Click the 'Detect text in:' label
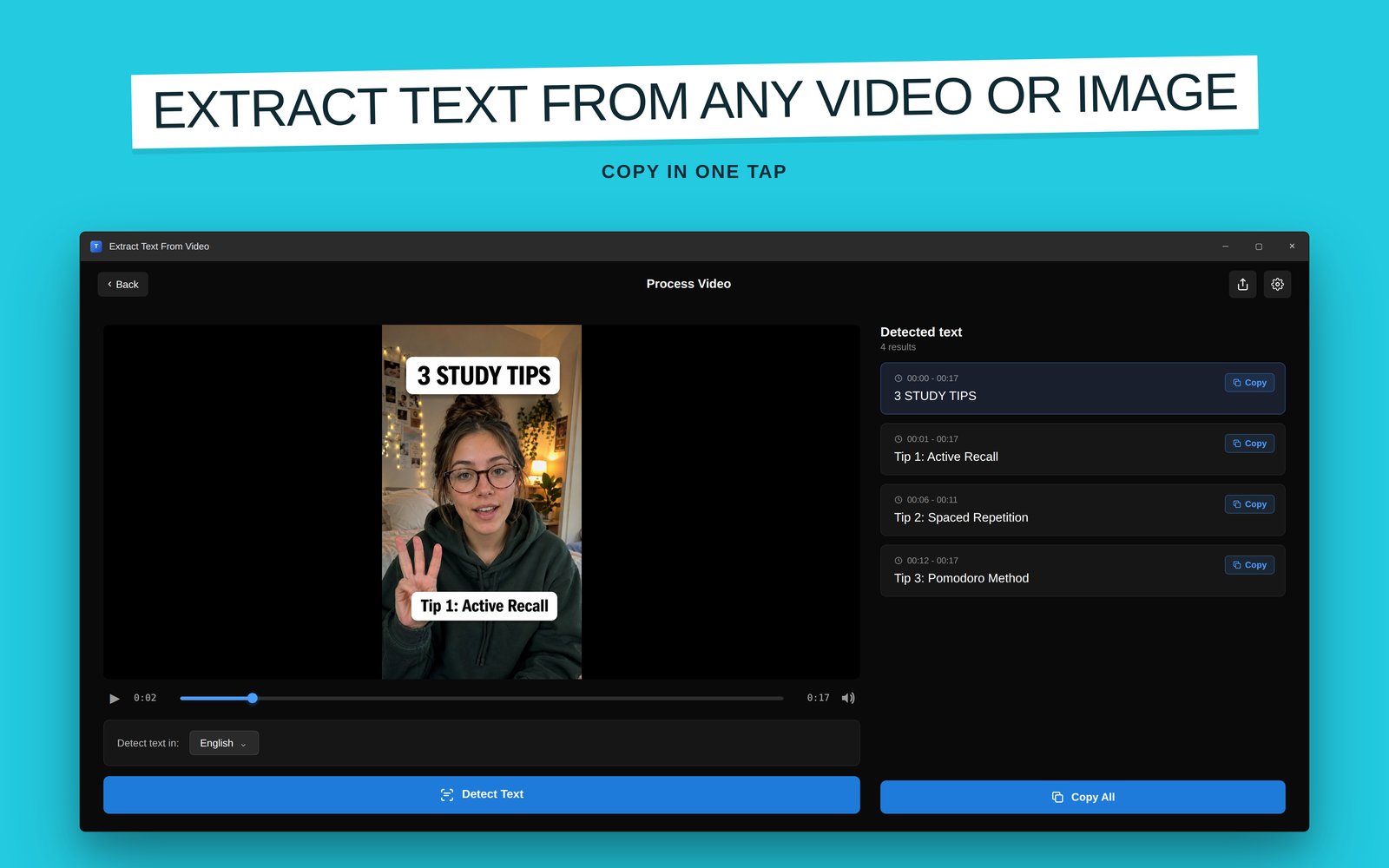Screen dimensions: 1389x868 point(148,743)
